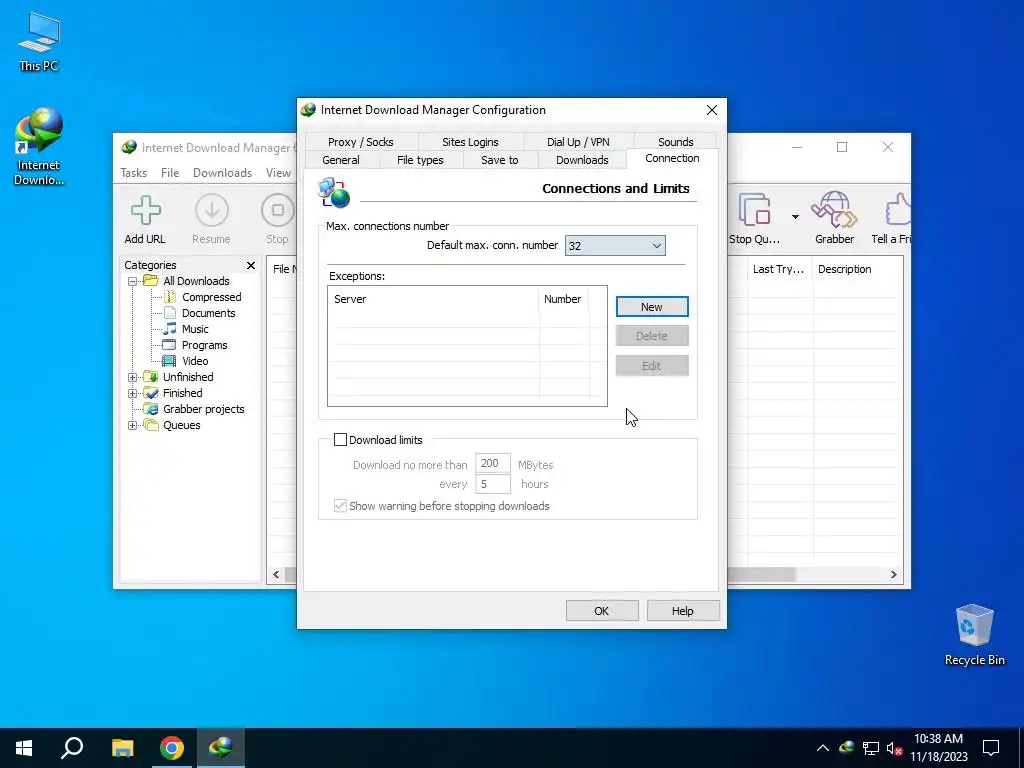1024x768 pixels.
Task: Open the Grabber tool icon
Action: [834, 219]
